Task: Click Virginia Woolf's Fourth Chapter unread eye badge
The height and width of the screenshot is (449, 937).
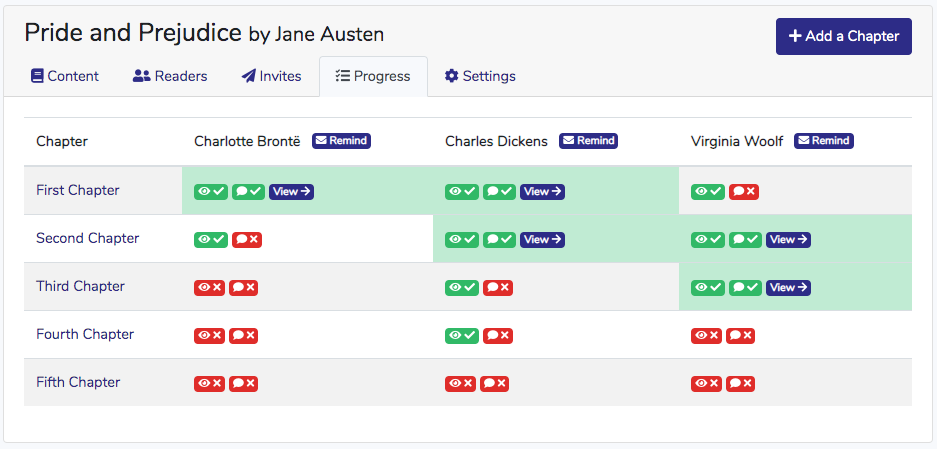Action: pyautogui.click(x=706, y=335)
